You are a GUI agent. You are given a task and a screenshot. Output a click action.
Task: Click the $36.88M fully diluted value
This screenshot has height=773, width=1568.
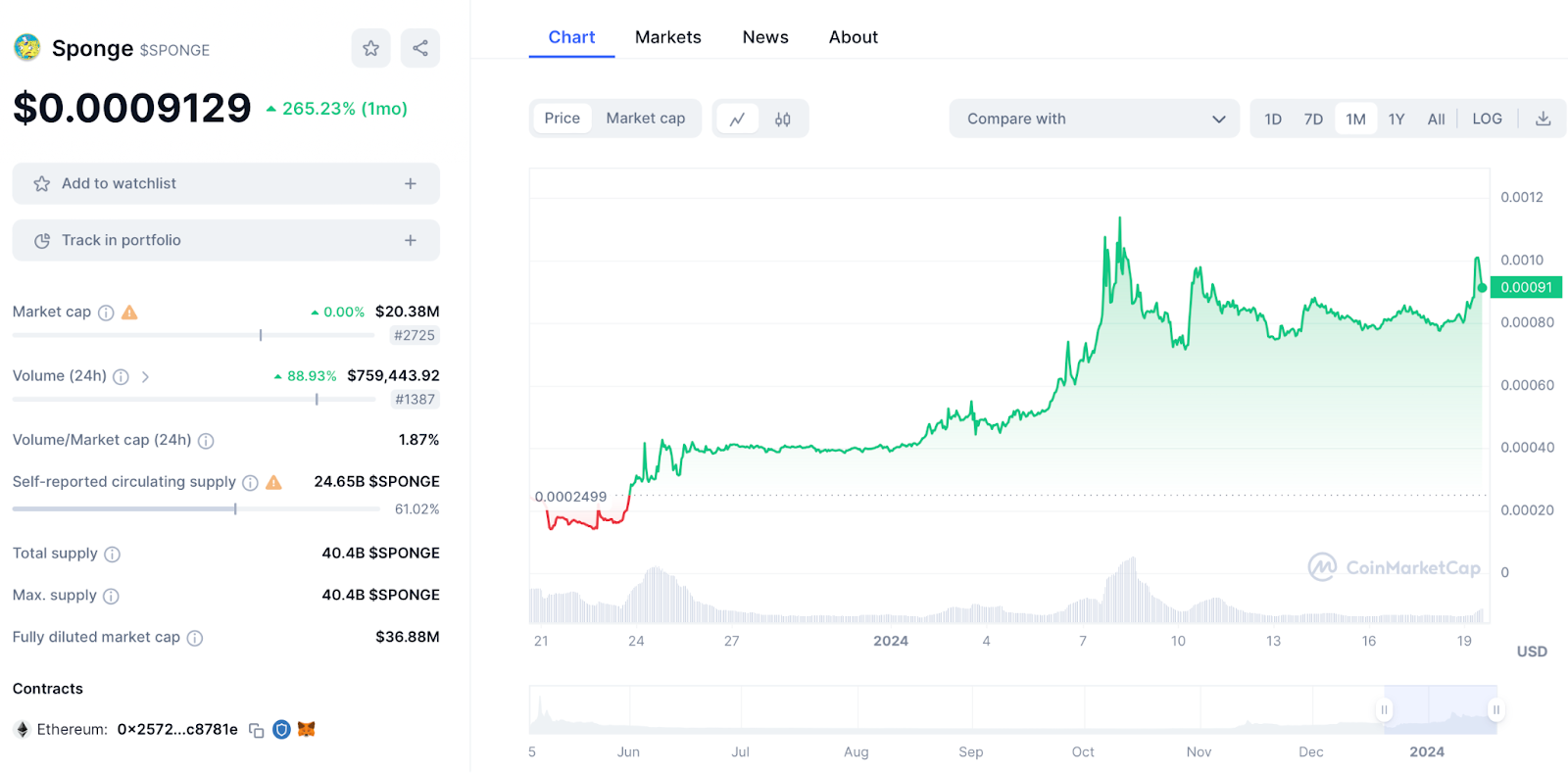pyautogui.click(x=408, y=637)
